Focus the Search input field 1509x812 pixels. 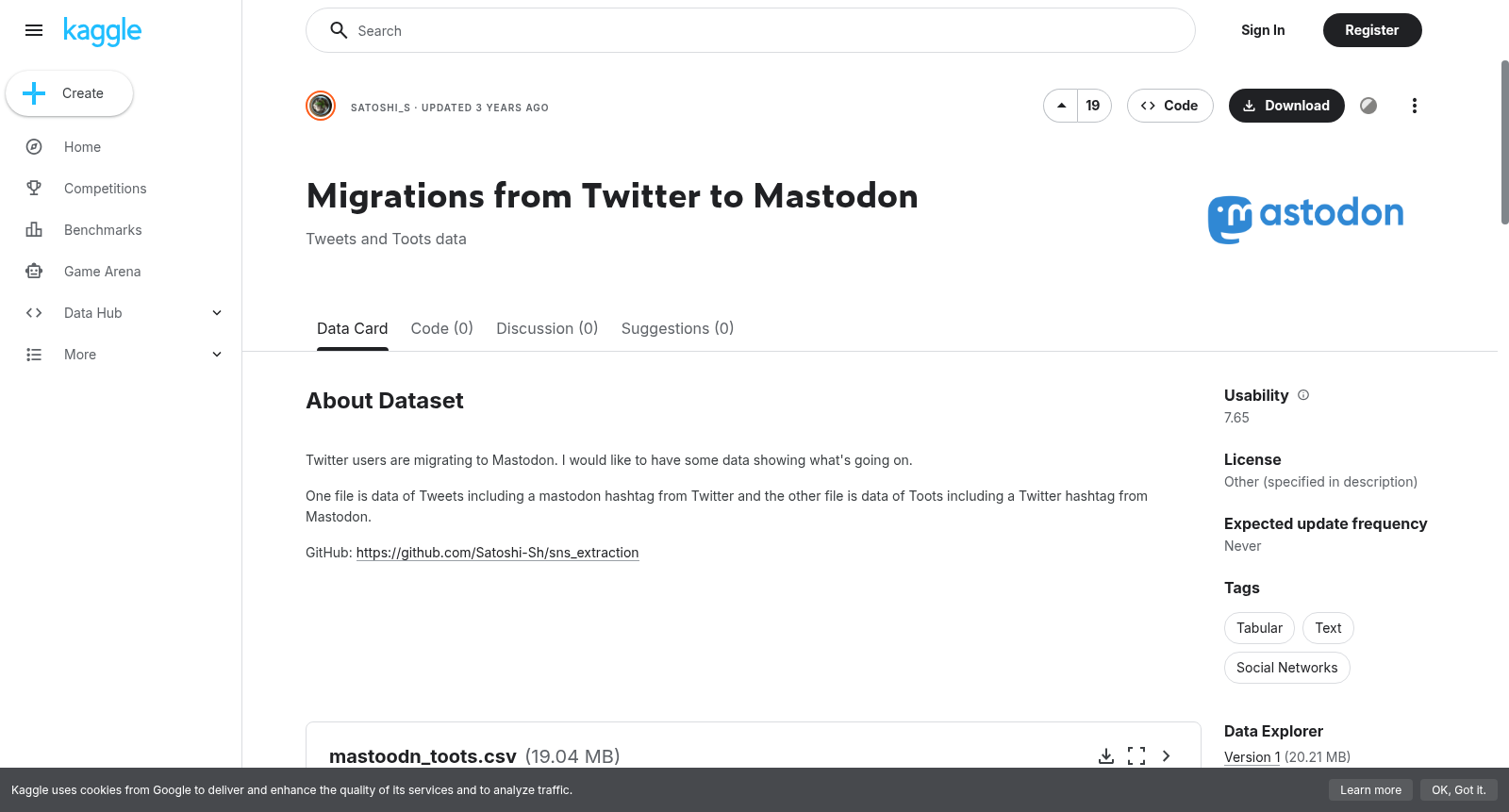751,30
